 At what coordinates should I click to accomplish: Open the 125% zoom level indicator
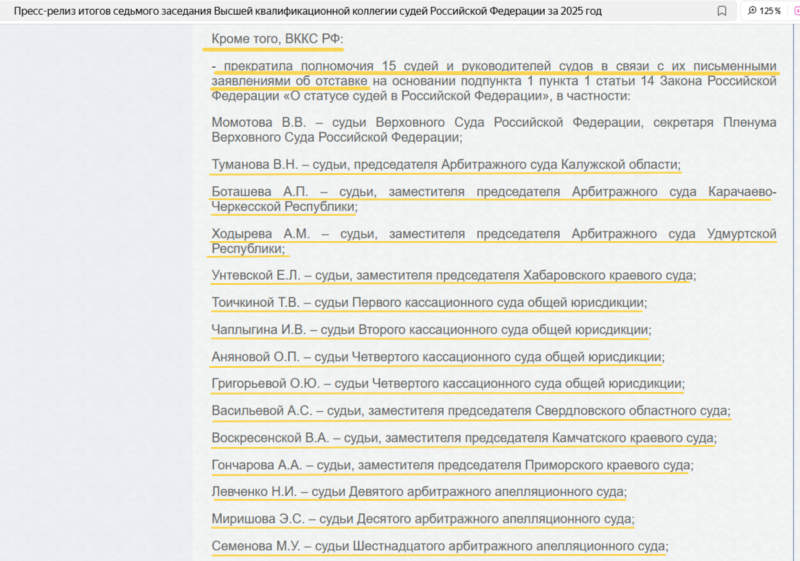764,11
